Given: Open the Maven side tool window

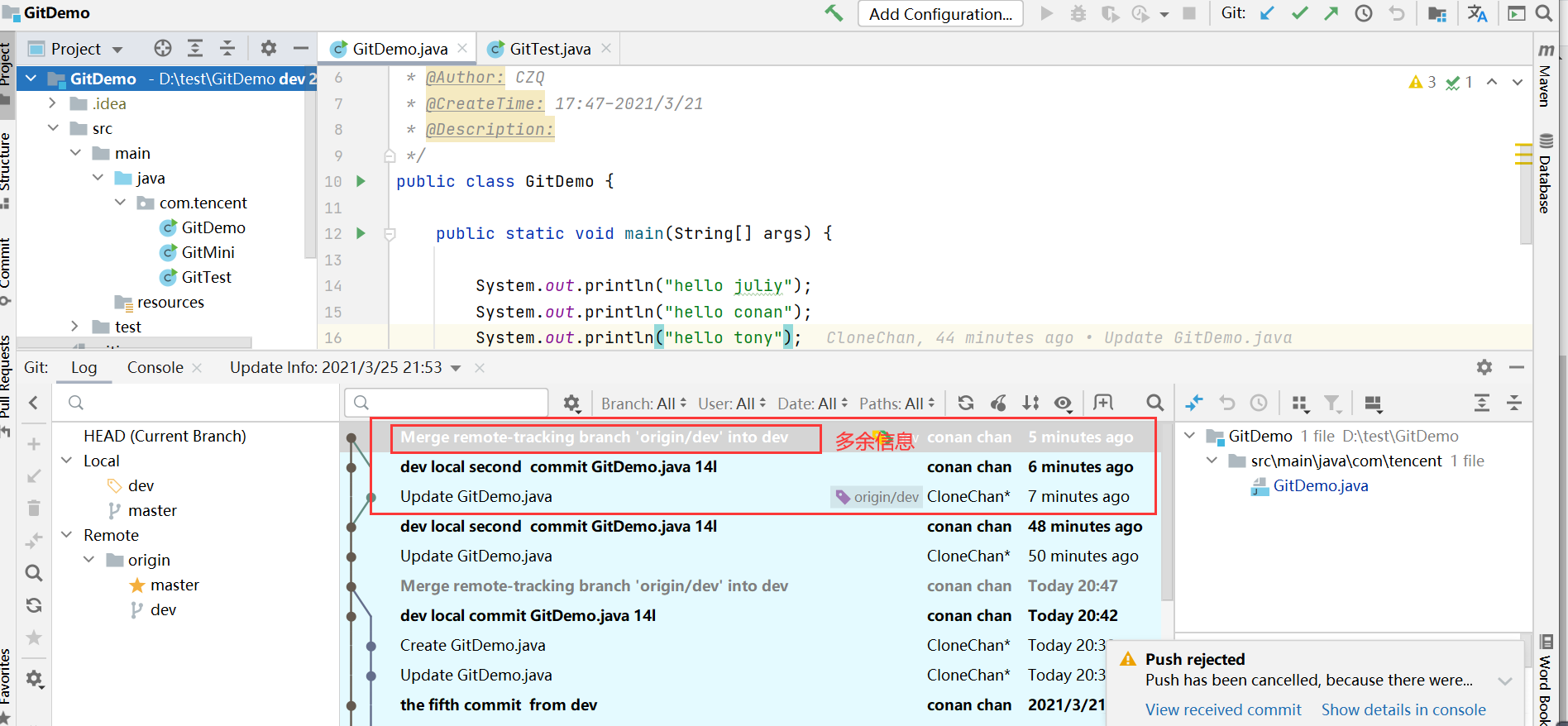Looking at the screenshot, I should click(x=1545, y=76).
